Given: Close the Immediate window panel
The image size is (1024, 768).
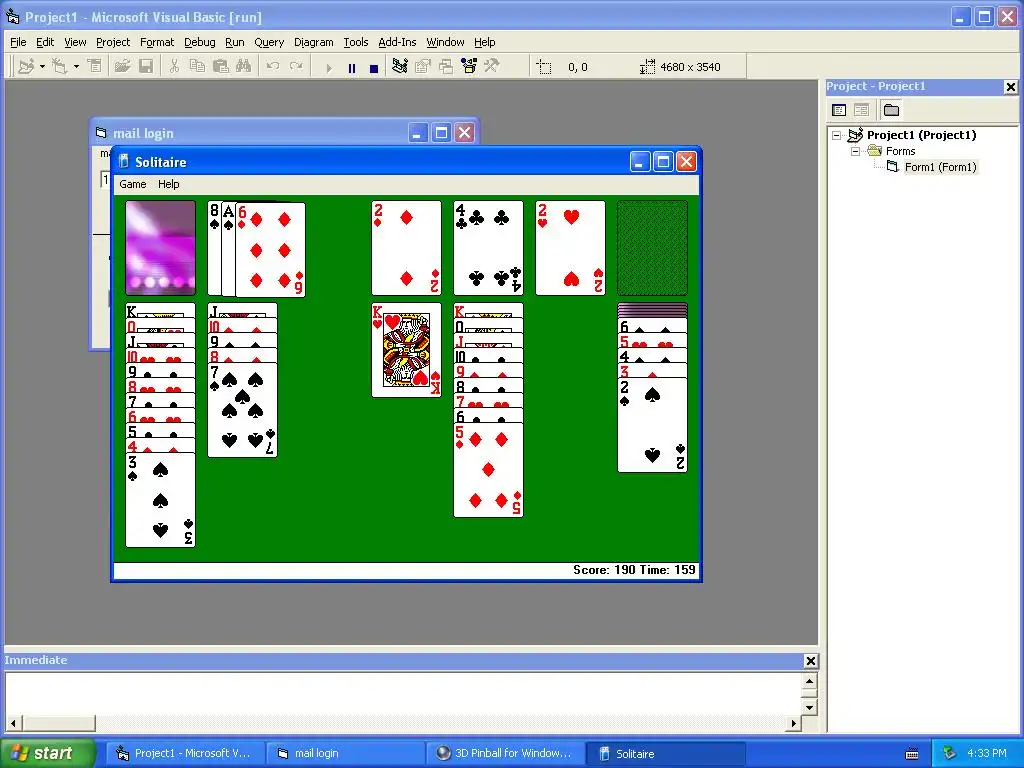Looking at the screenshot, I should [x=810, y=661].
